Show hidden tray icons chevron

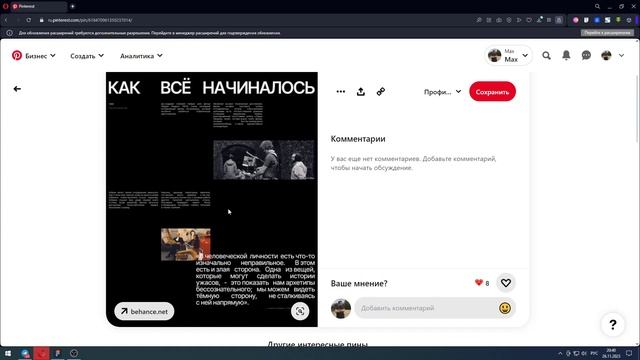pos(560,353)
